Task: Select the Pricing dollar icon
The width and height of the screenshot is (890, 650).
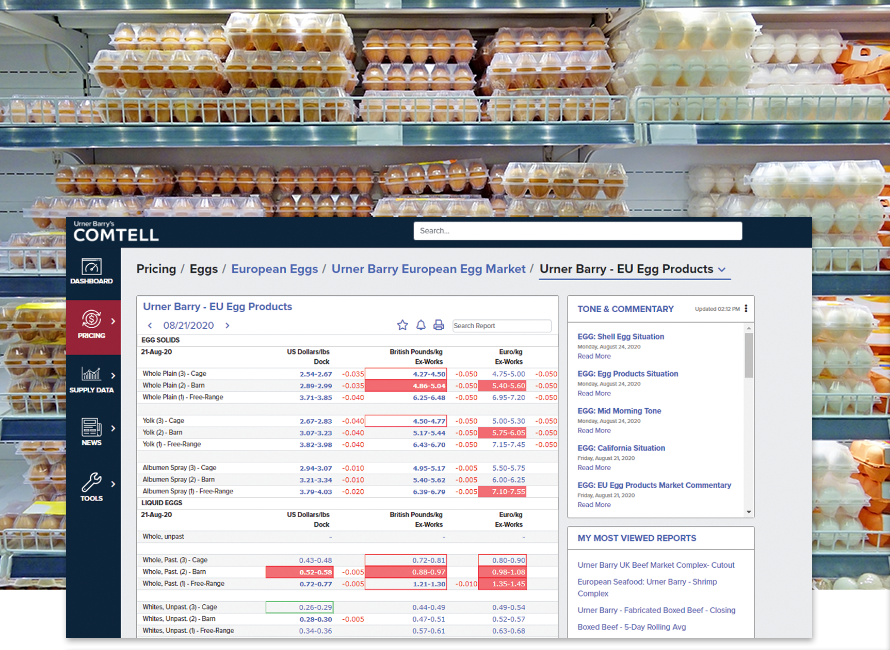Action: [x=91, y=321]
